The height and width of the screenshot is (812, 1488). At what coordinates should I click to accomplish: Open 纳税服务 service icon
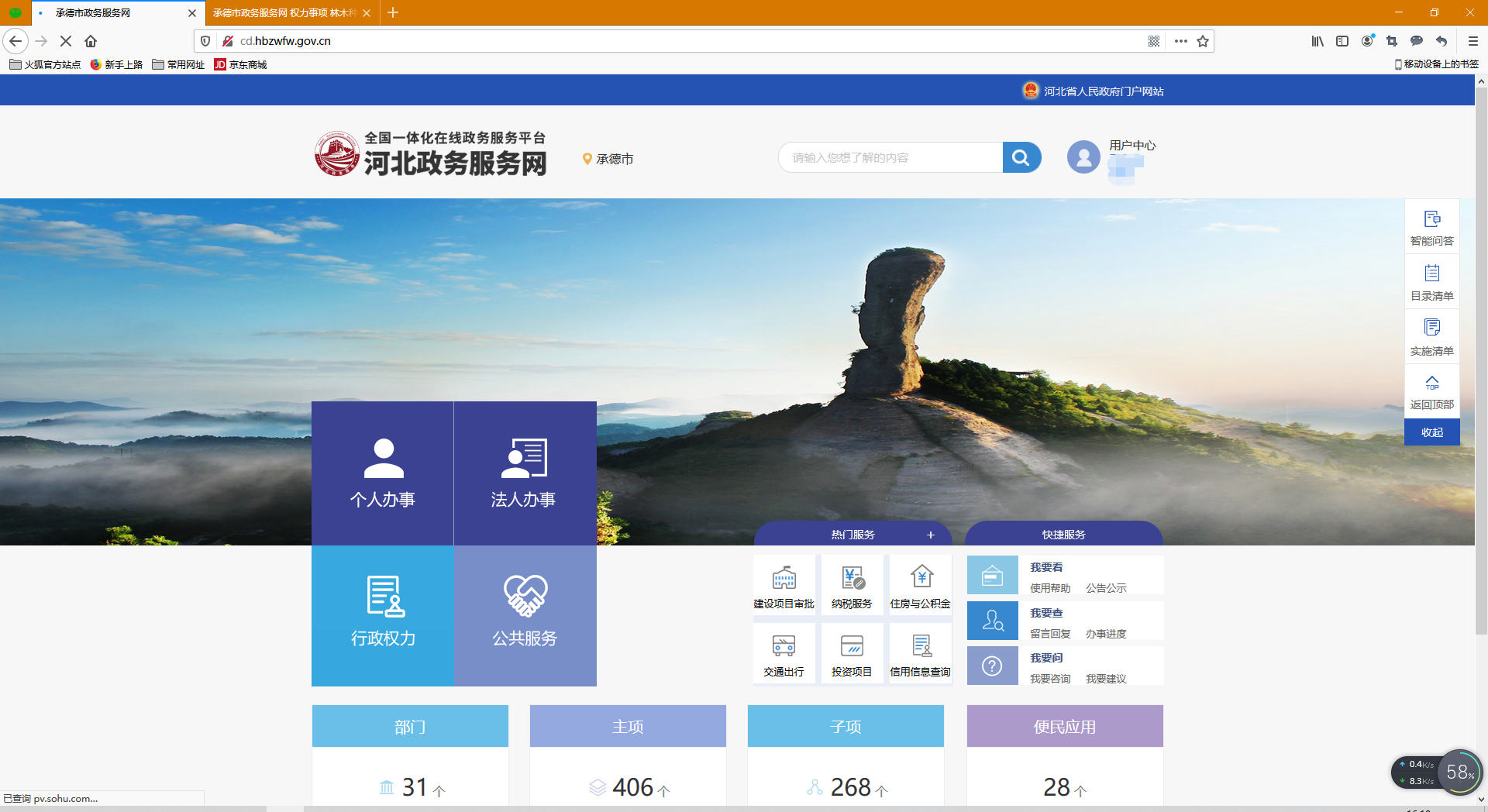pos(852,587)
